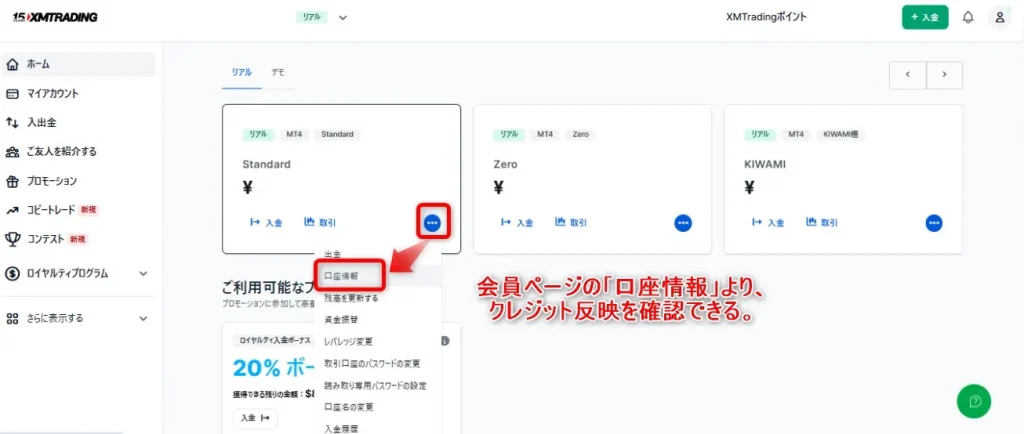Image resolution: width=1024 pixels, height=434 pixels.
Task: Click the MT4 tag on Zero card
Action: click(x=545, y=134)
